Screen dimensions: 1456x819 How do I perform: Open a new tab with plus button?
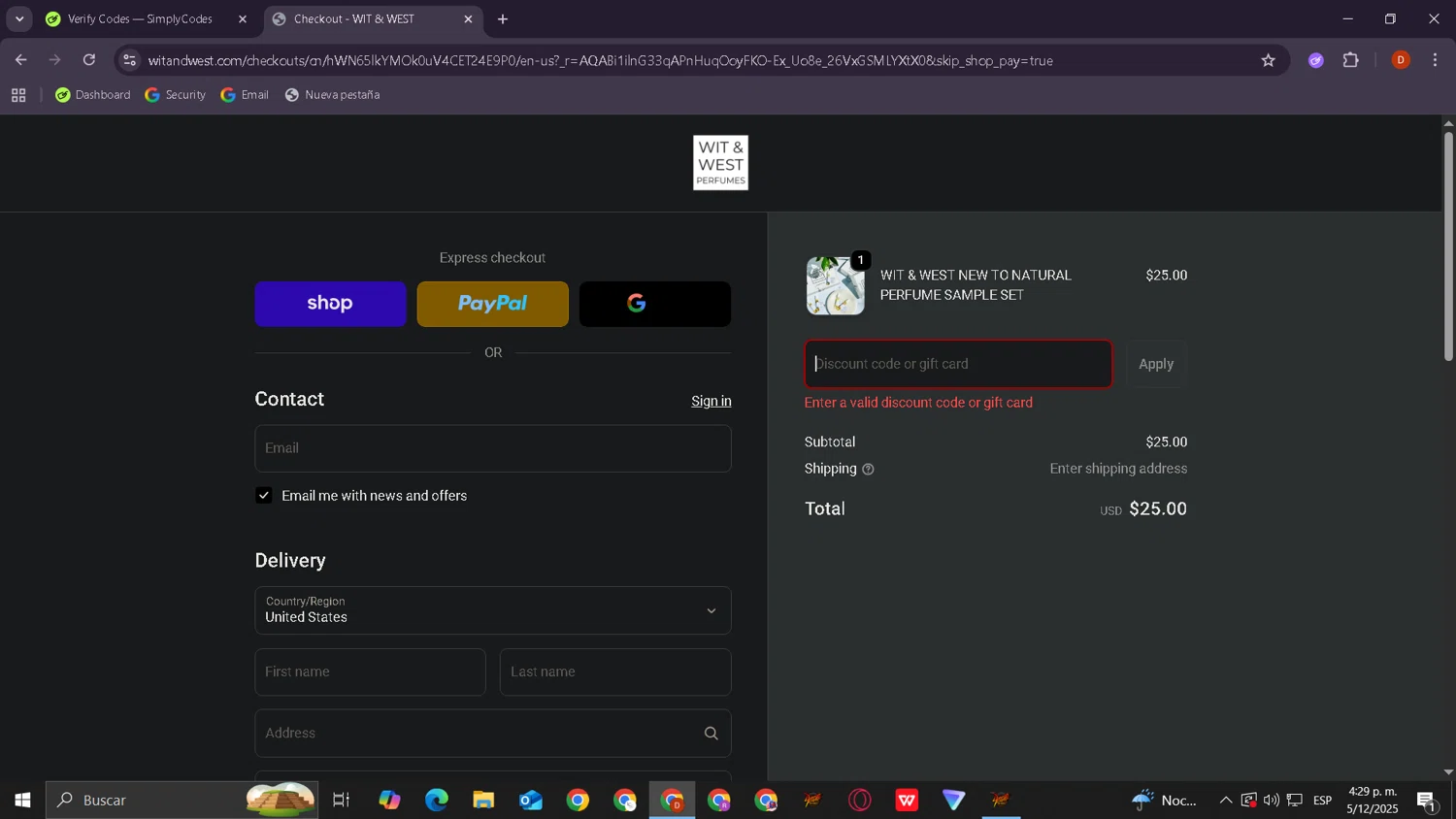pos(503,19)
